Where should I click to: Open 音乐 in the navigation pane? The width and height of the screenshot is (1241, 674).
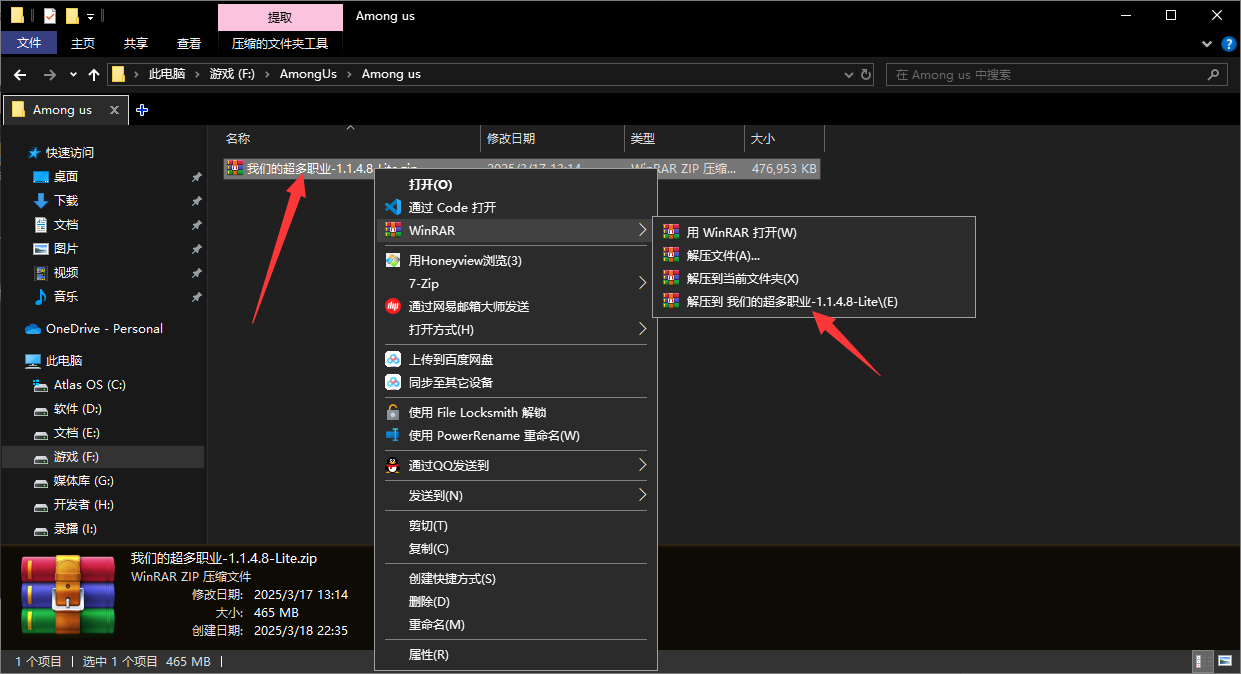point(66,296)
